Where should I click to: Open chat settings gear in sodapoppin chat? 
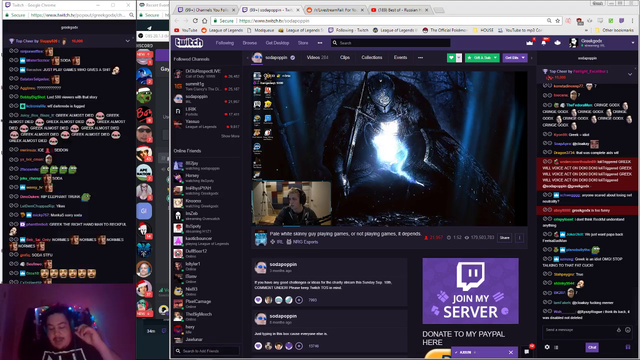[547, 347]
